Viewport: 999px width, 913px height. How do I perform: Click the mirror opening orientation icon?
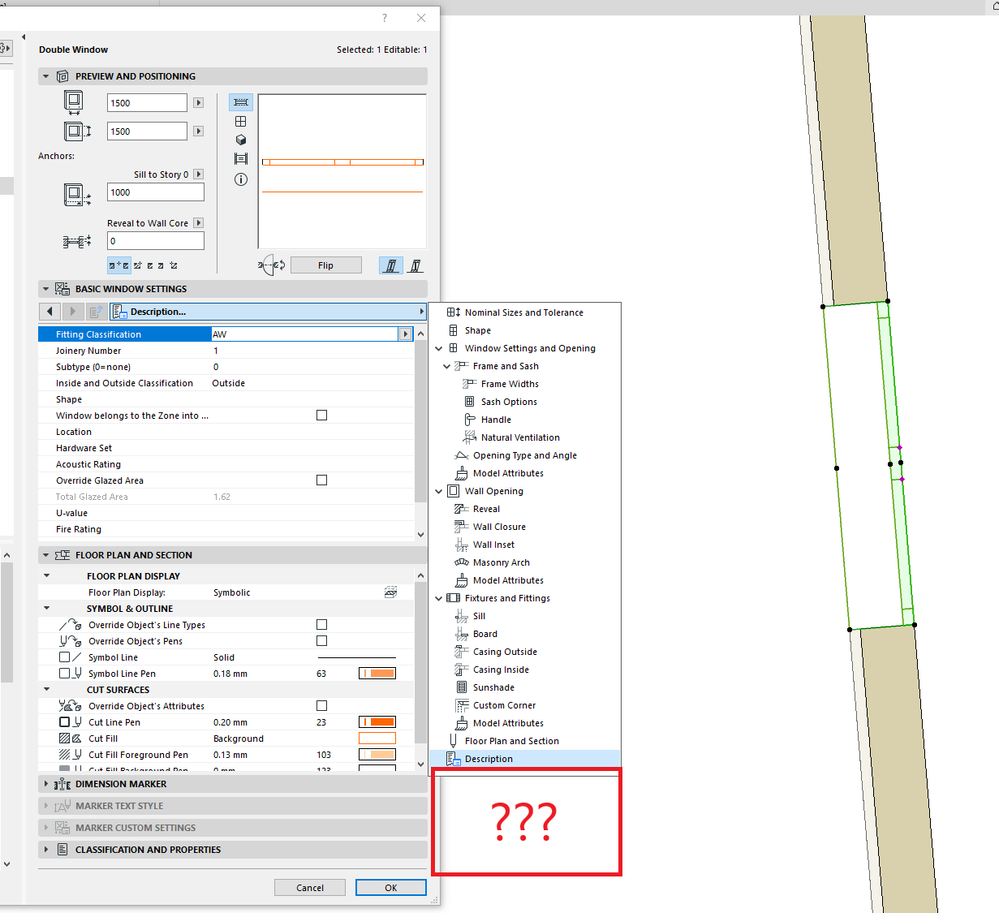coord(272,265)
